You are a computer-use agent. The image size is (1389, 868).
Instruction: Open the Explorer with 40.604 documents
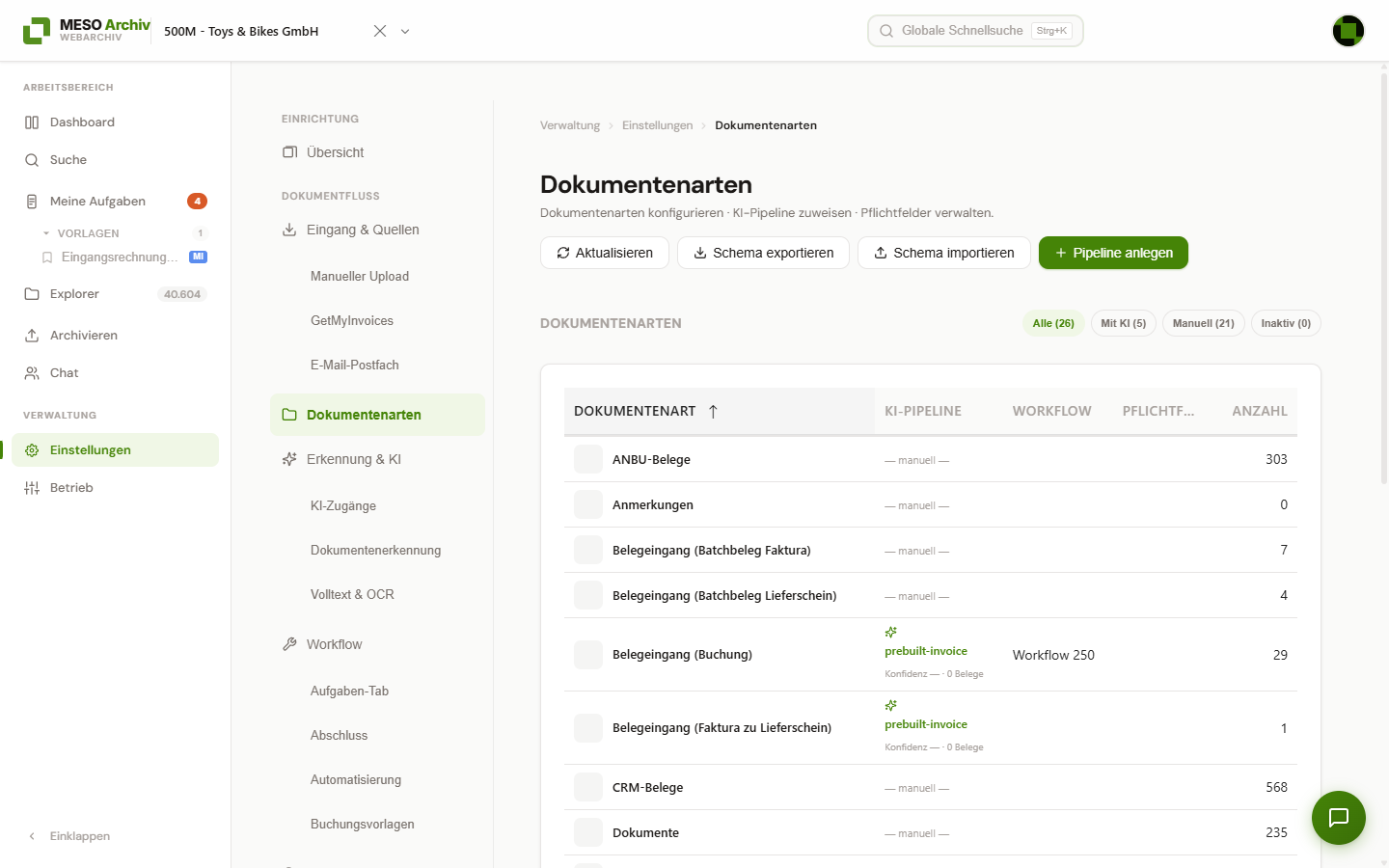115,294
